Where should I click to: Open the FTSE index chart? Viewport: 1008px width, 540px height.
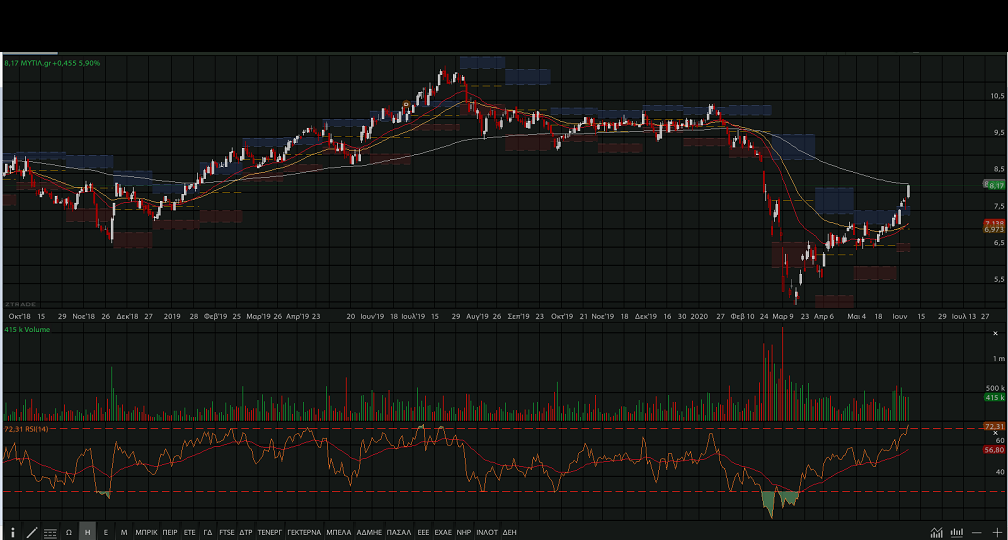click(x=227, y=533)
